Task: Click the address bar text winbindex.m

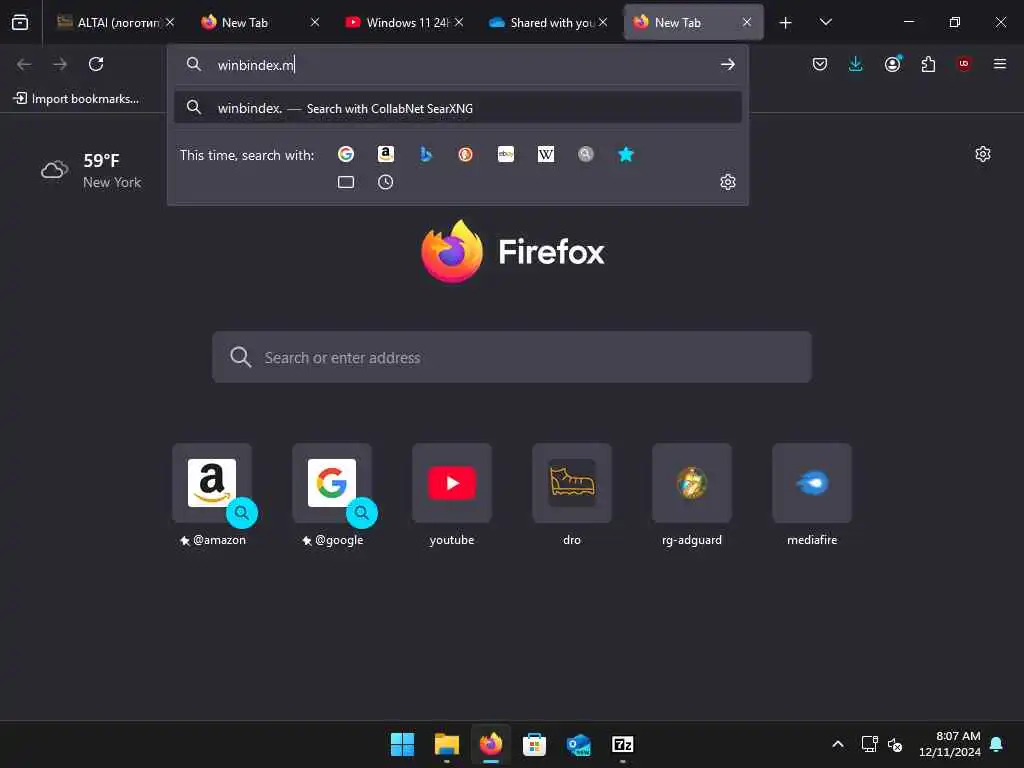Action: [x=256, y=65]
